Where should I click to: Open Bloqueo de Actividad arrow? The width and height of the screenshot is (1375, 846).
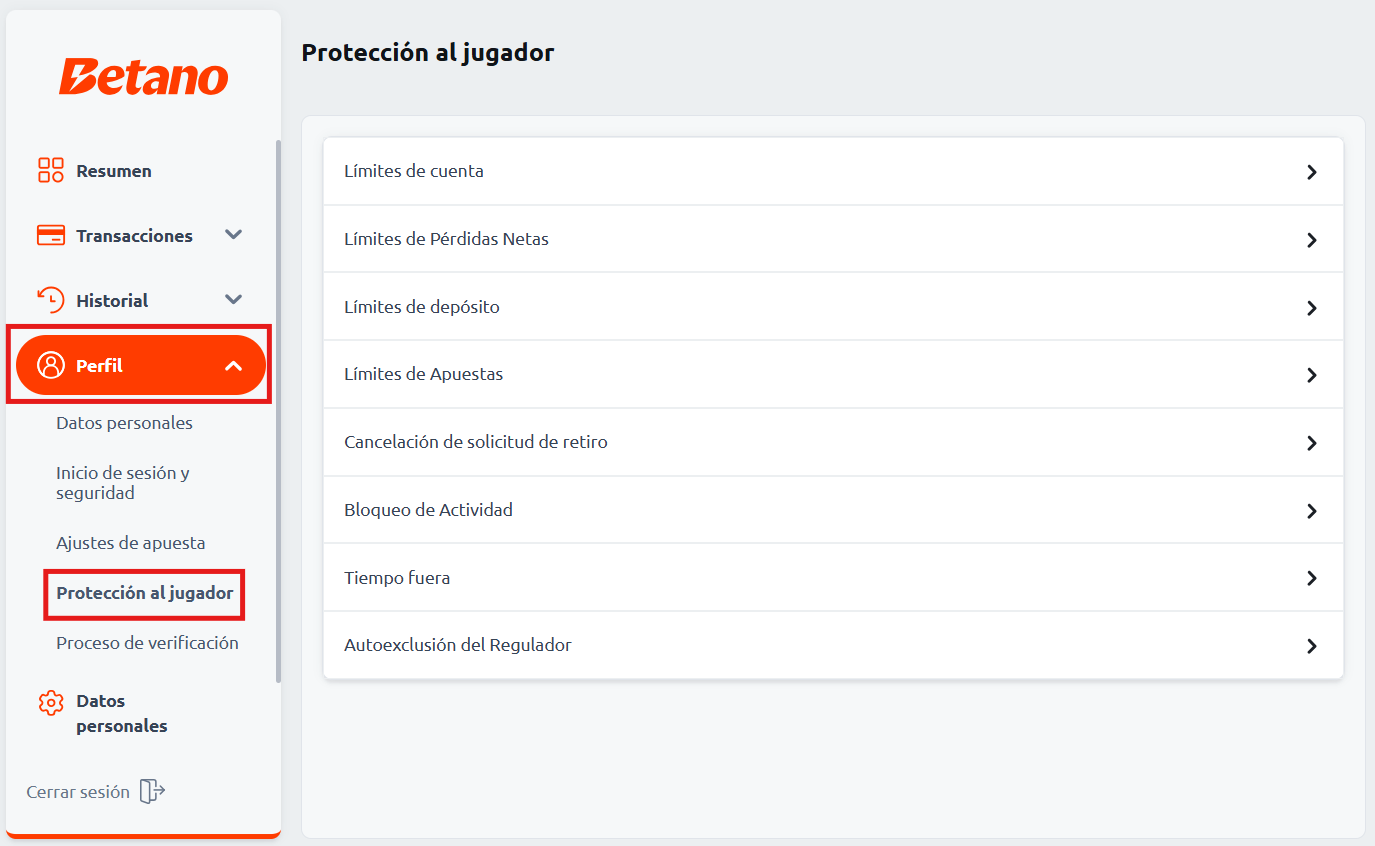(x=1312, y=511)
